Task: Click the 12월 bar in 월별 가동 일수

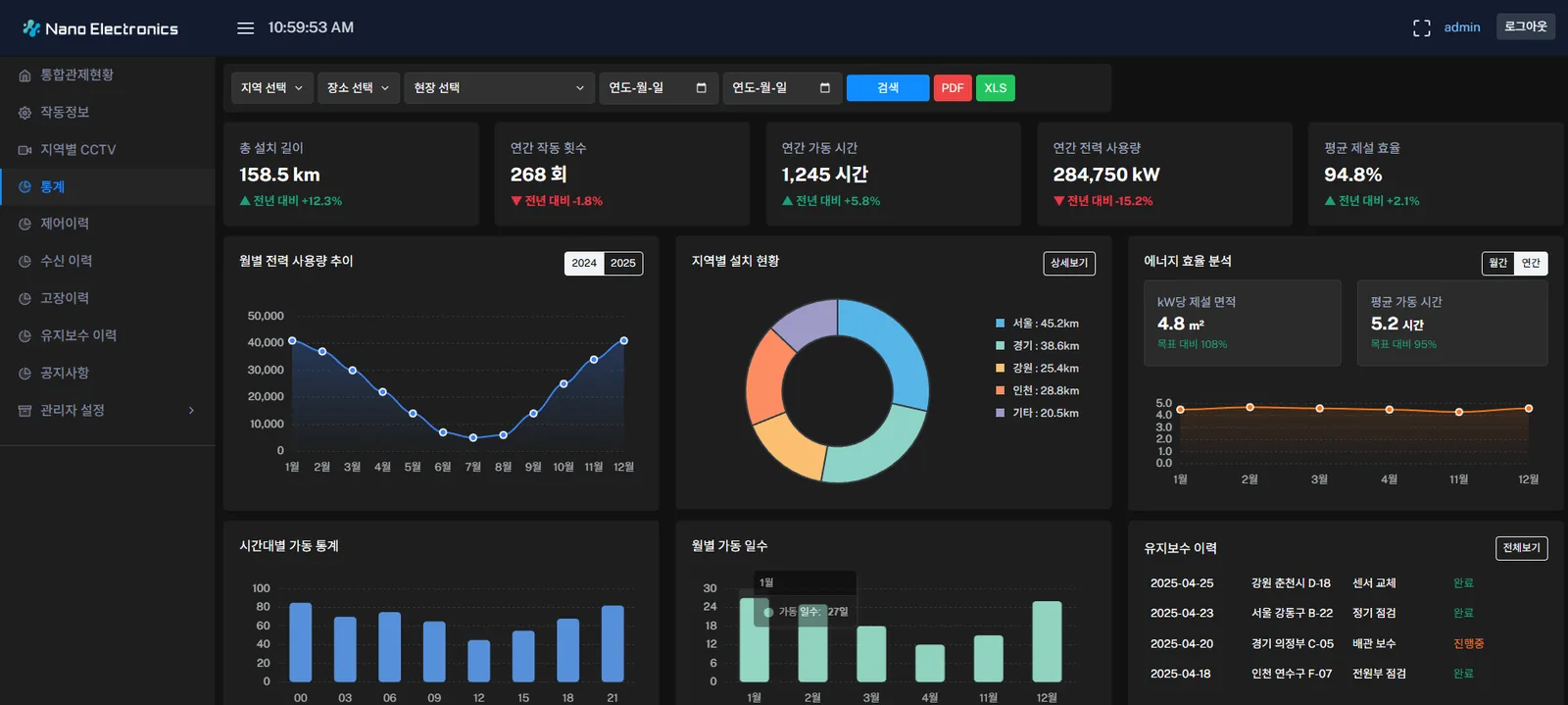Action: 1047,642
